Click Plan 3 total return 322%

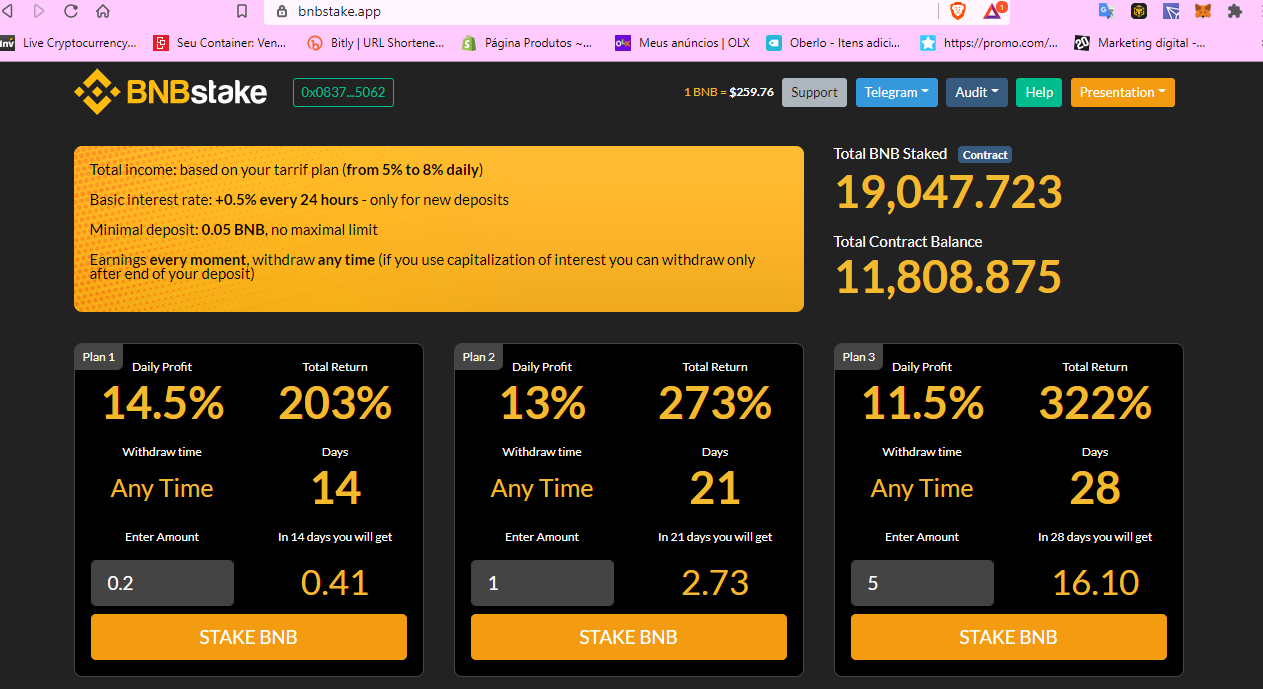click(x=1095, y=403)
